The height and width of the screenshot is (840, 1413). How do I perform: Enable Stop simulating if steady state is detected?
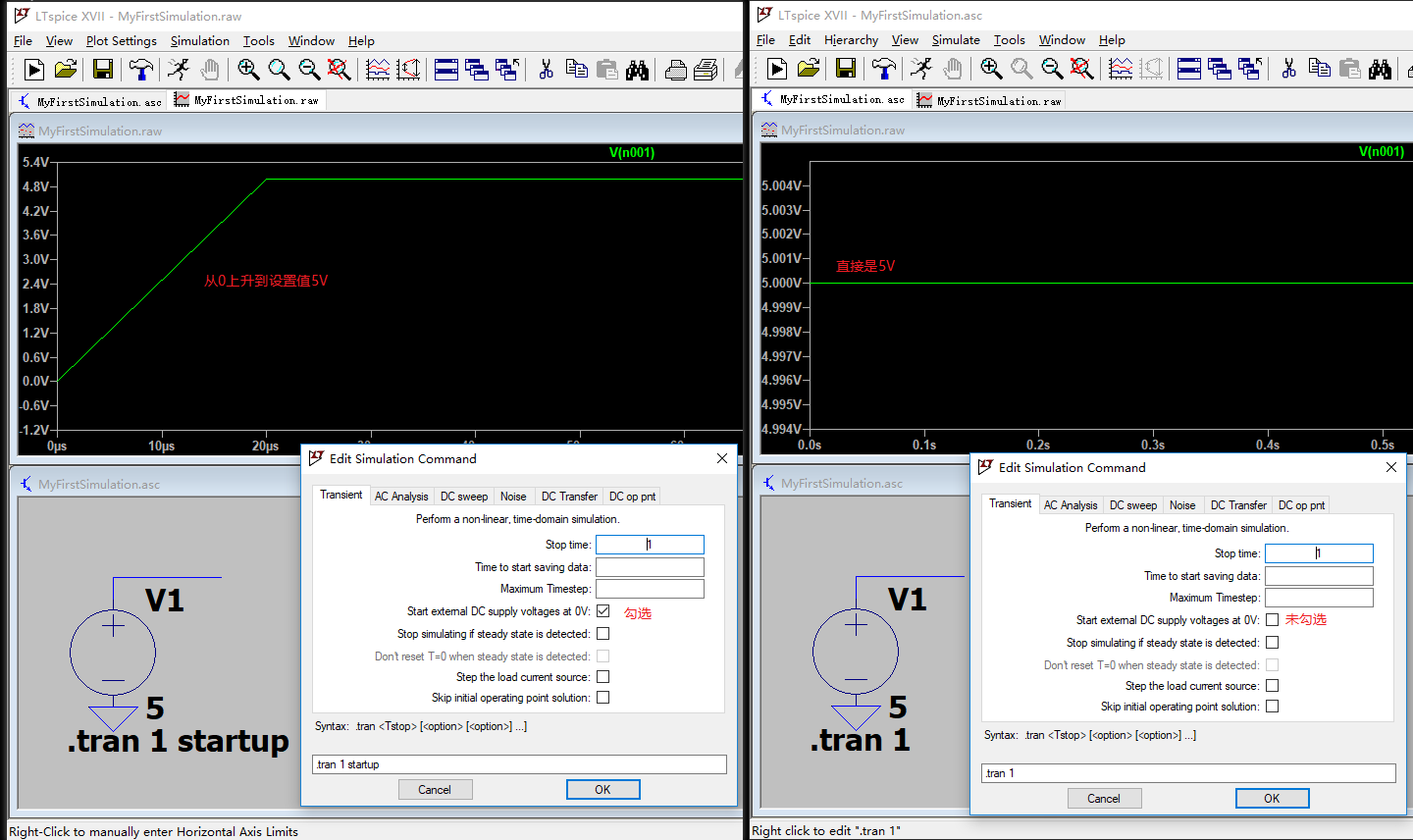pos(602,633)
